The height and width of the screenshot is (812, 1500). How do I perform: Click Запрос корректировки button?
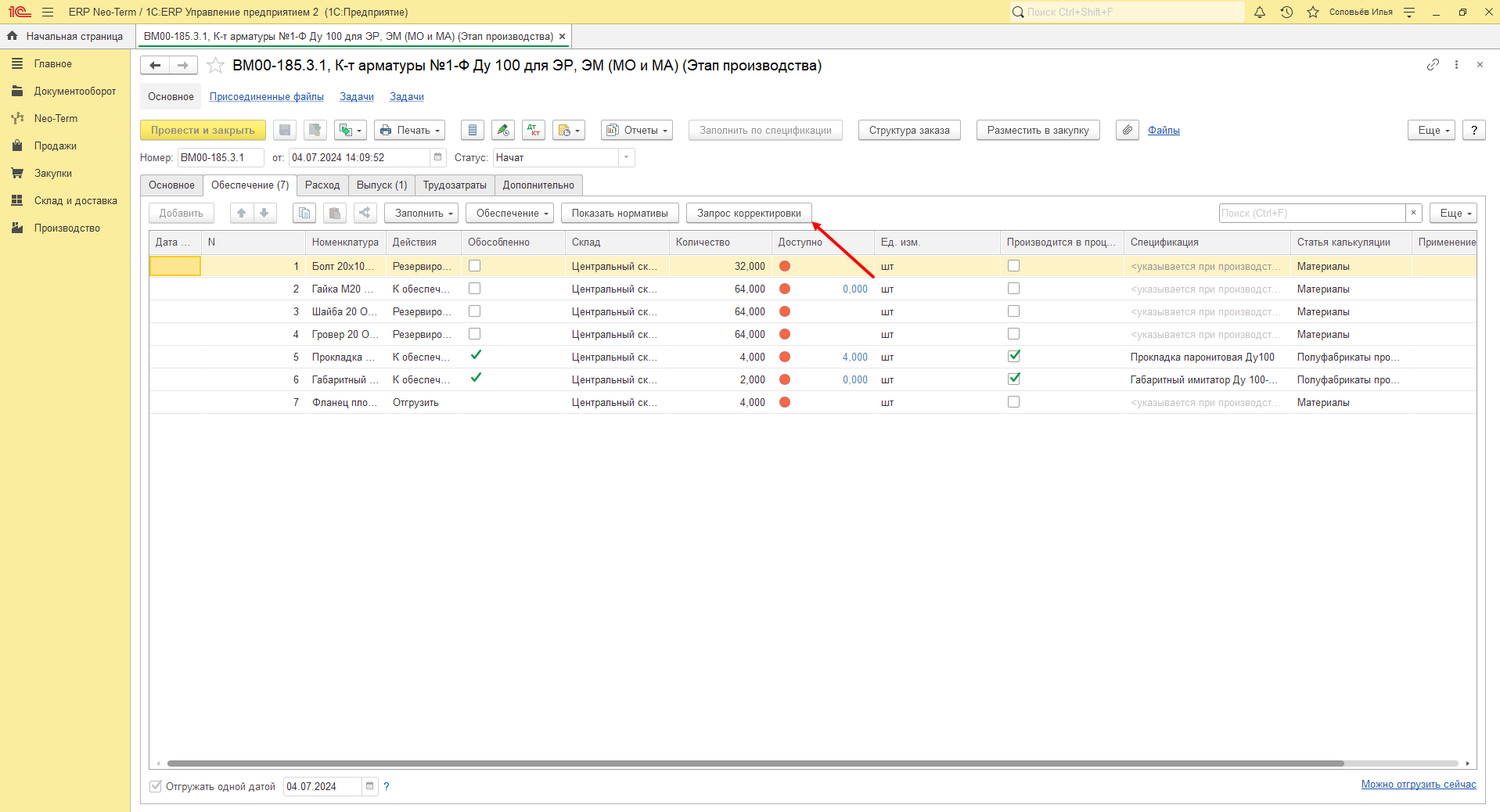coord(749,213)
